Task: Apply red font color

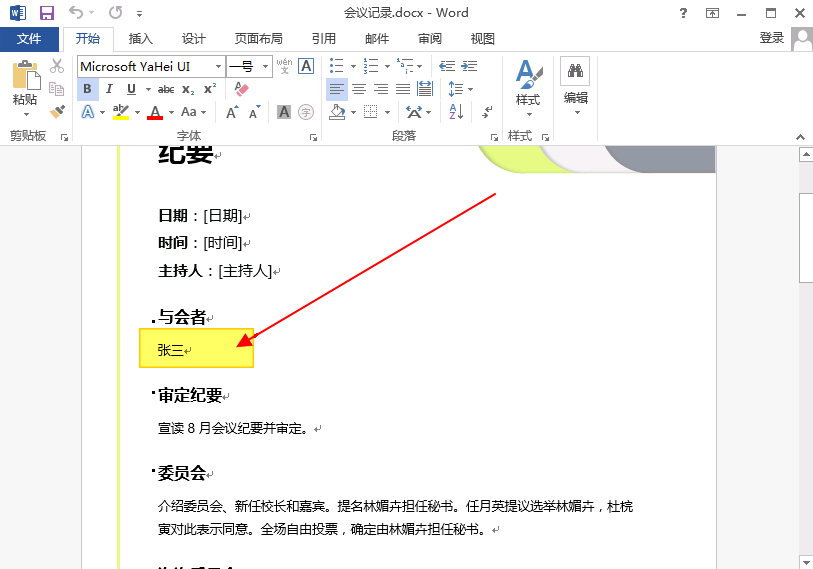Action: click(x=155, y=112)
